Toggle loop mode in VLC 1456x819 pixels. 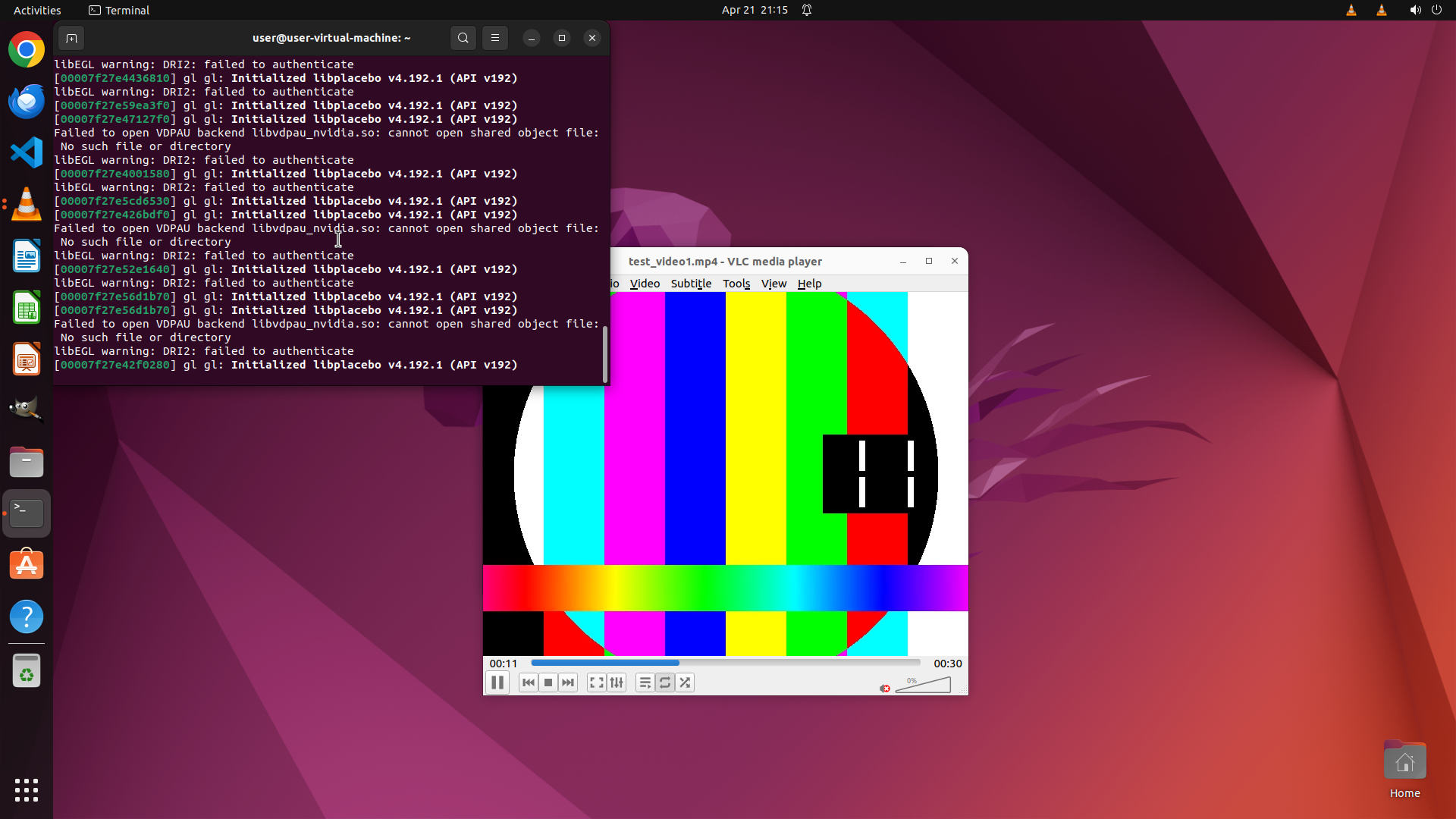(665, 682)
